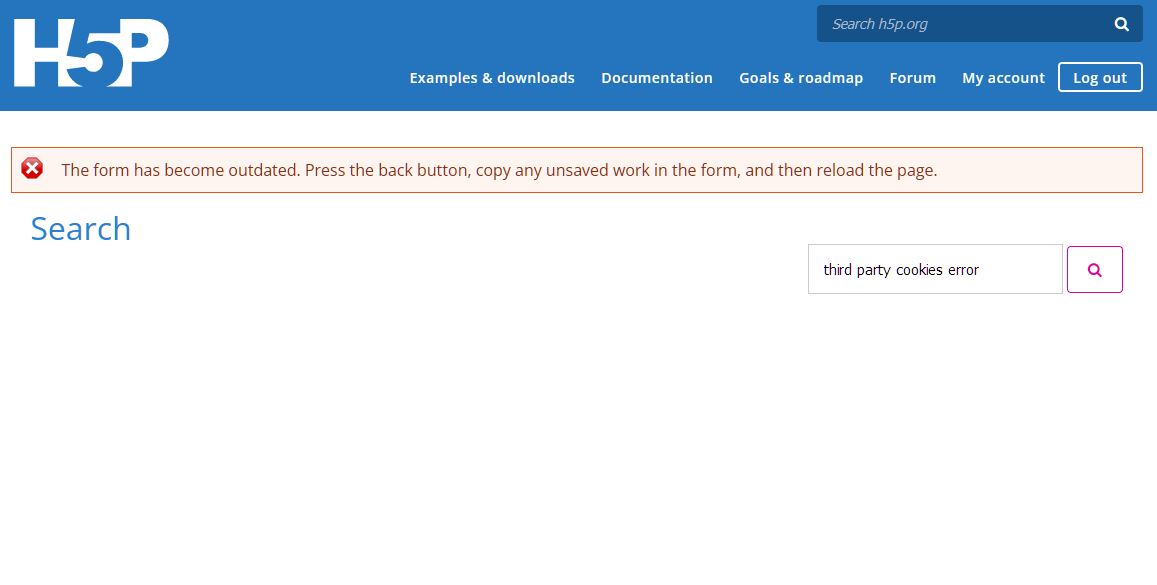Click the header search magnifier icon
The image size is (1157, 585).
pyautogui.click(x=1121, y=24)
